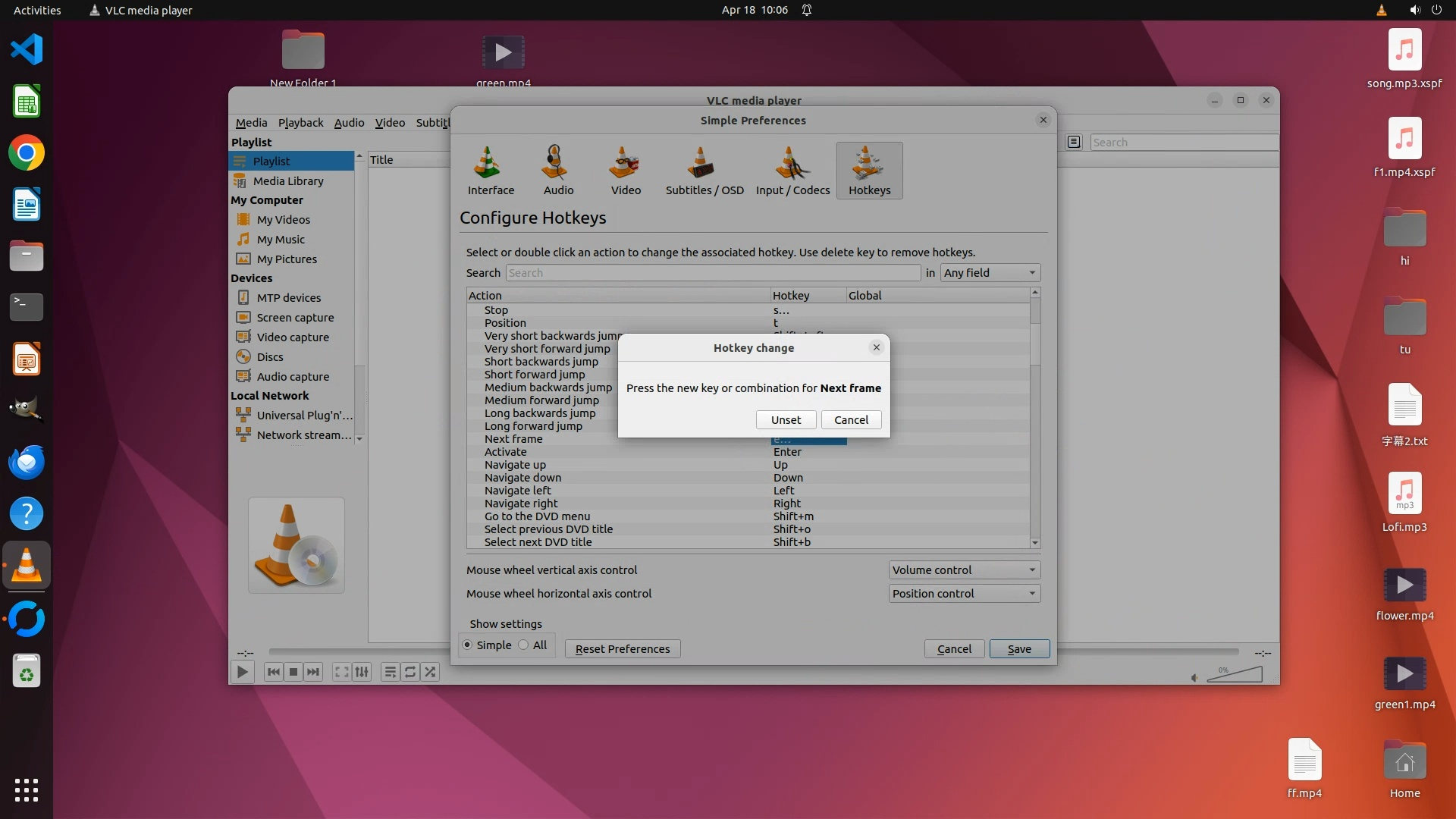Select the Simple show settings radio
This screenshot has height=819, width=1456.
click(x=468, y=645)
